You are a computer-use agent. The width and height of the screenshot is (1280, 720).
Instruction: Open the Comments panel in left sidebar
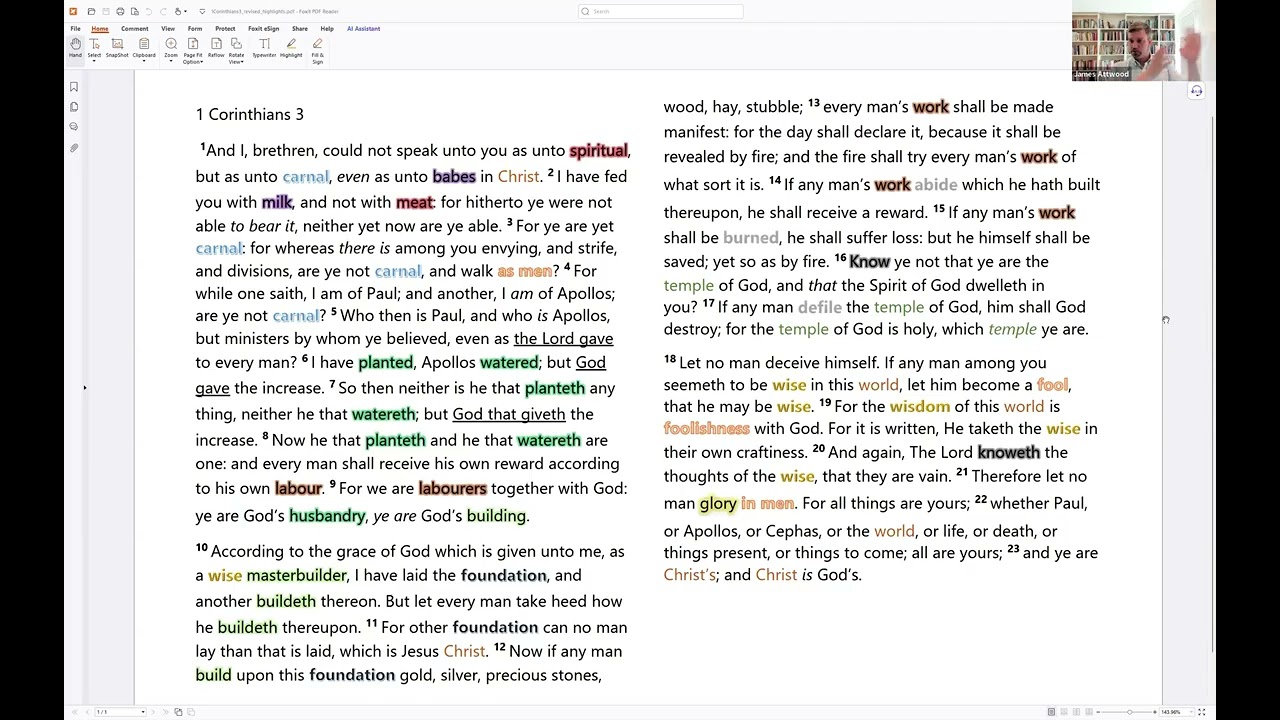point(74,127)
